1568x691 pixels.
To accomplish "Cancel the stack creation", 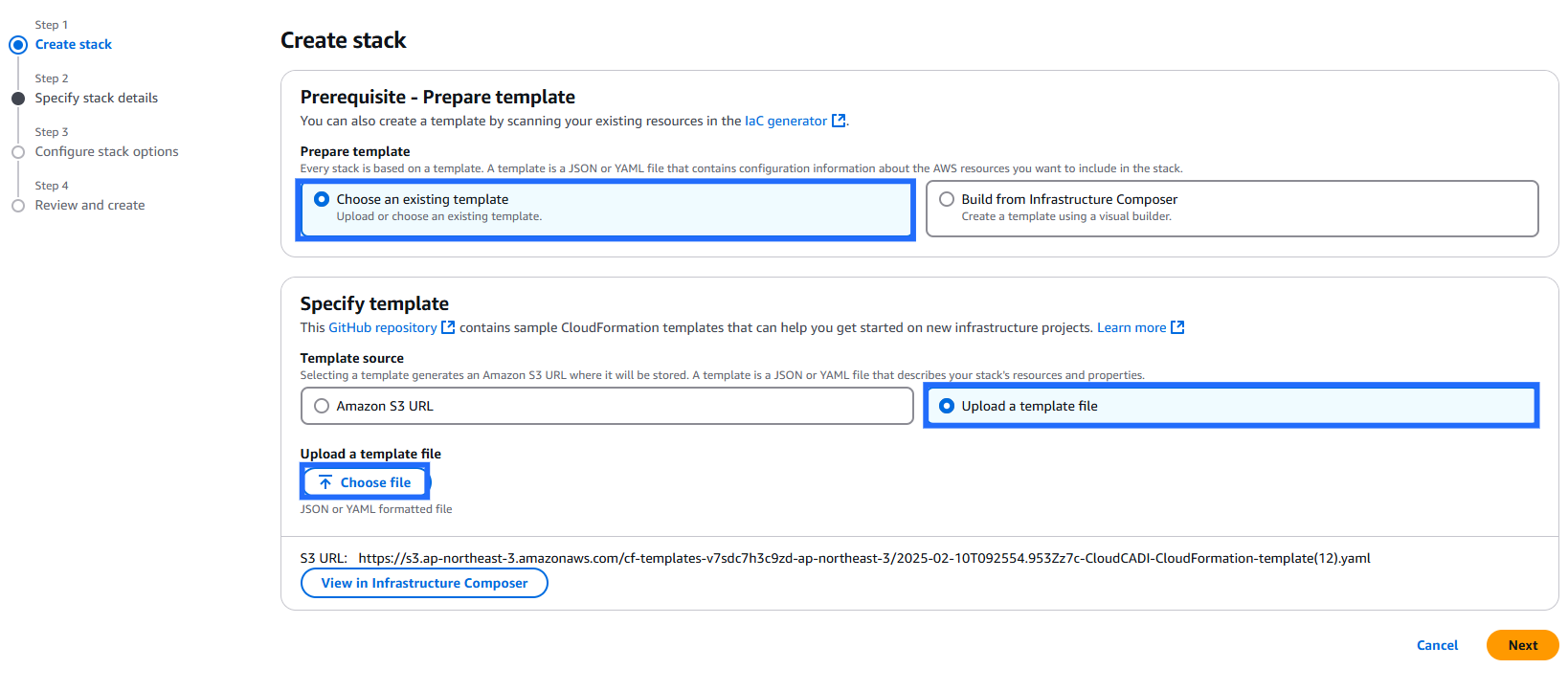I will [1437, 645].
